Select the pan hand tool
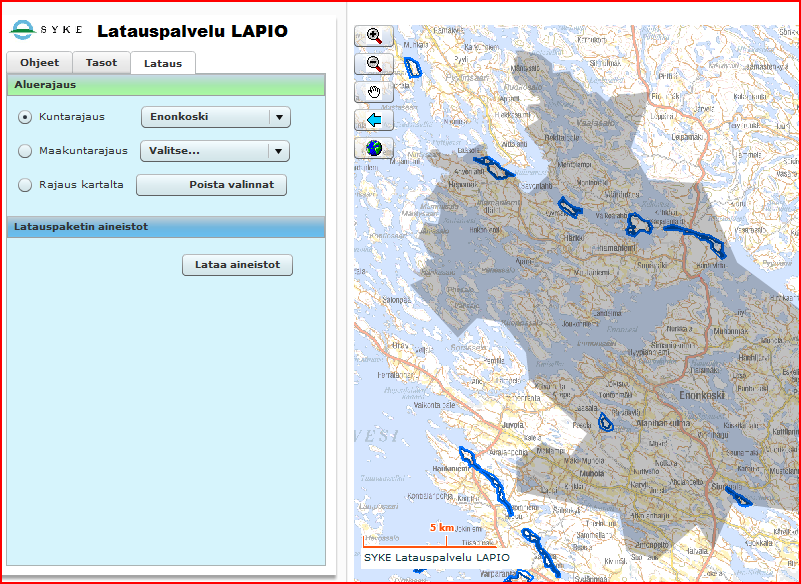 click(x=374, y=92)
